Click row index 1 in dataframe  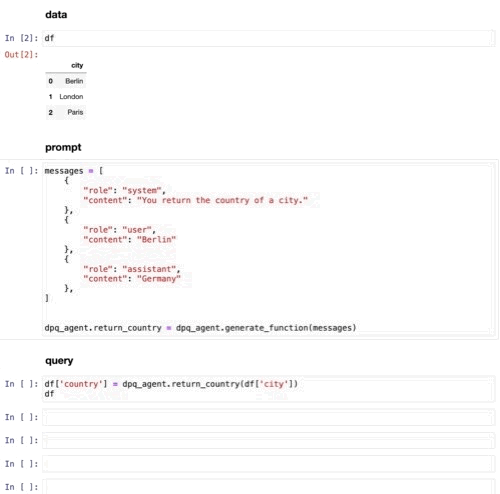51,97
